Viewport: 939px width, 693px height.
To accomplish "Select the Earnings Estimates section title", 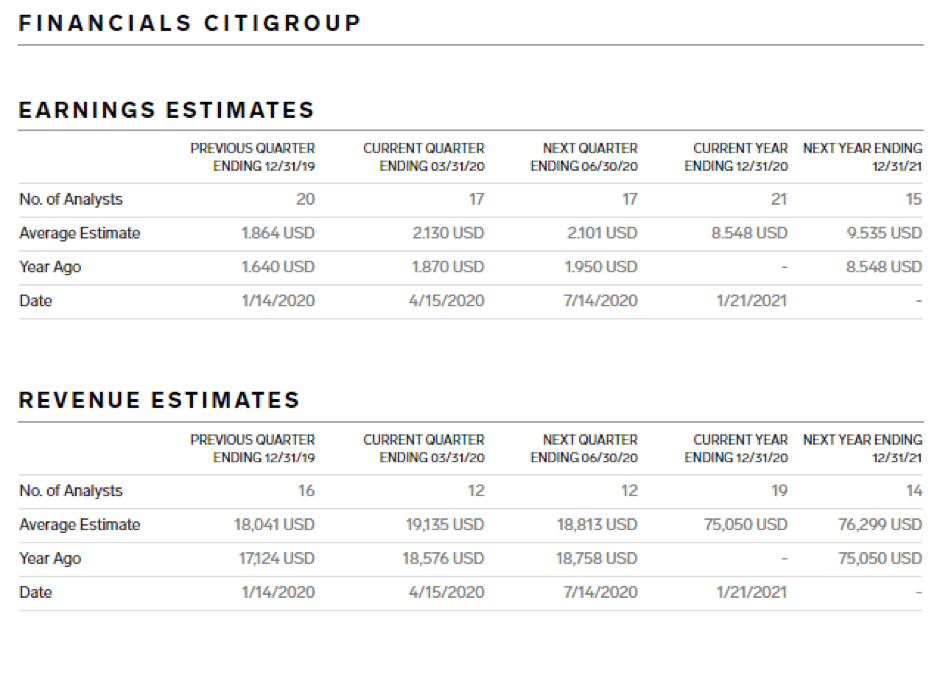I will point(167,111).
